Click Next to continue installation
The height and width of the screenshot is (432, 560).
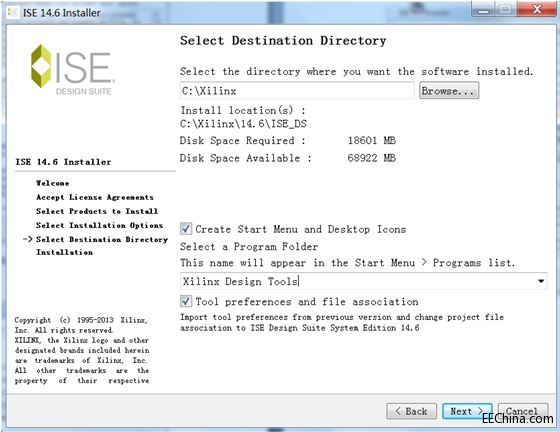click(467, 411)
